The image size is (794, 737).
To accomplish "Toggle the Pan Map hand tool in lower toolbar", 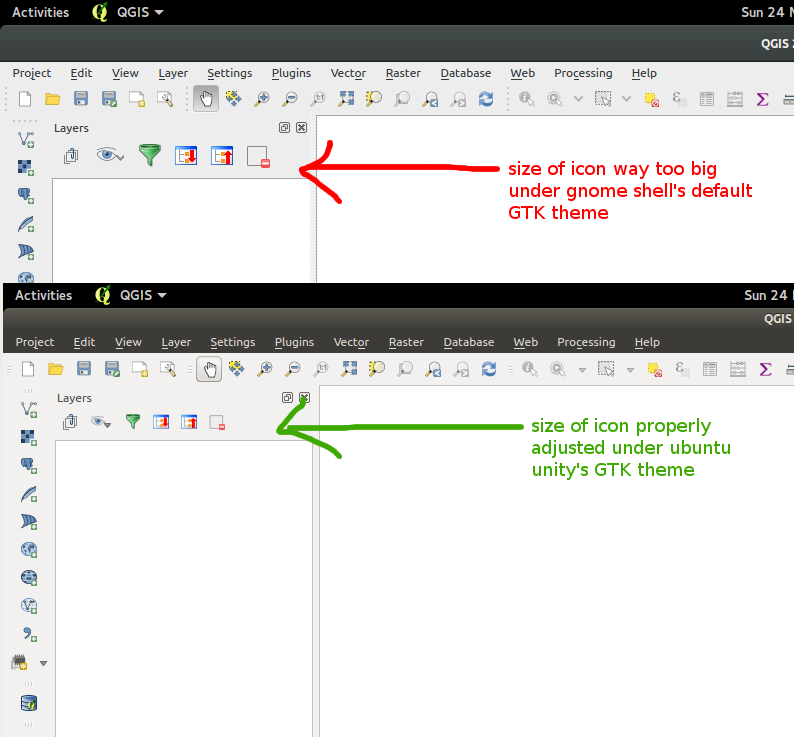I will click(209, 369).
